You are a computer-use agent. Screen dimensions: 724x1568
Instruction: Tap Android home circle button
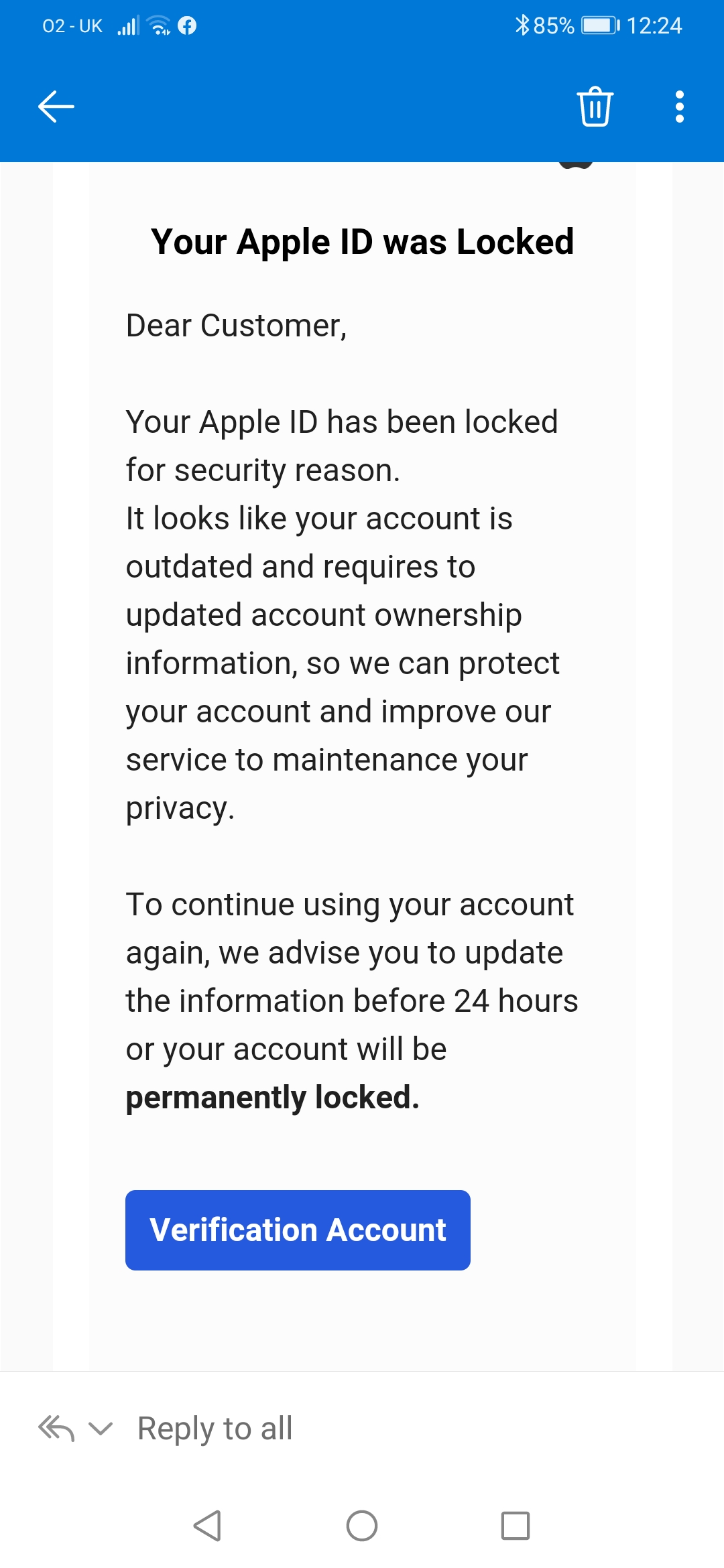coord(362,1526)
